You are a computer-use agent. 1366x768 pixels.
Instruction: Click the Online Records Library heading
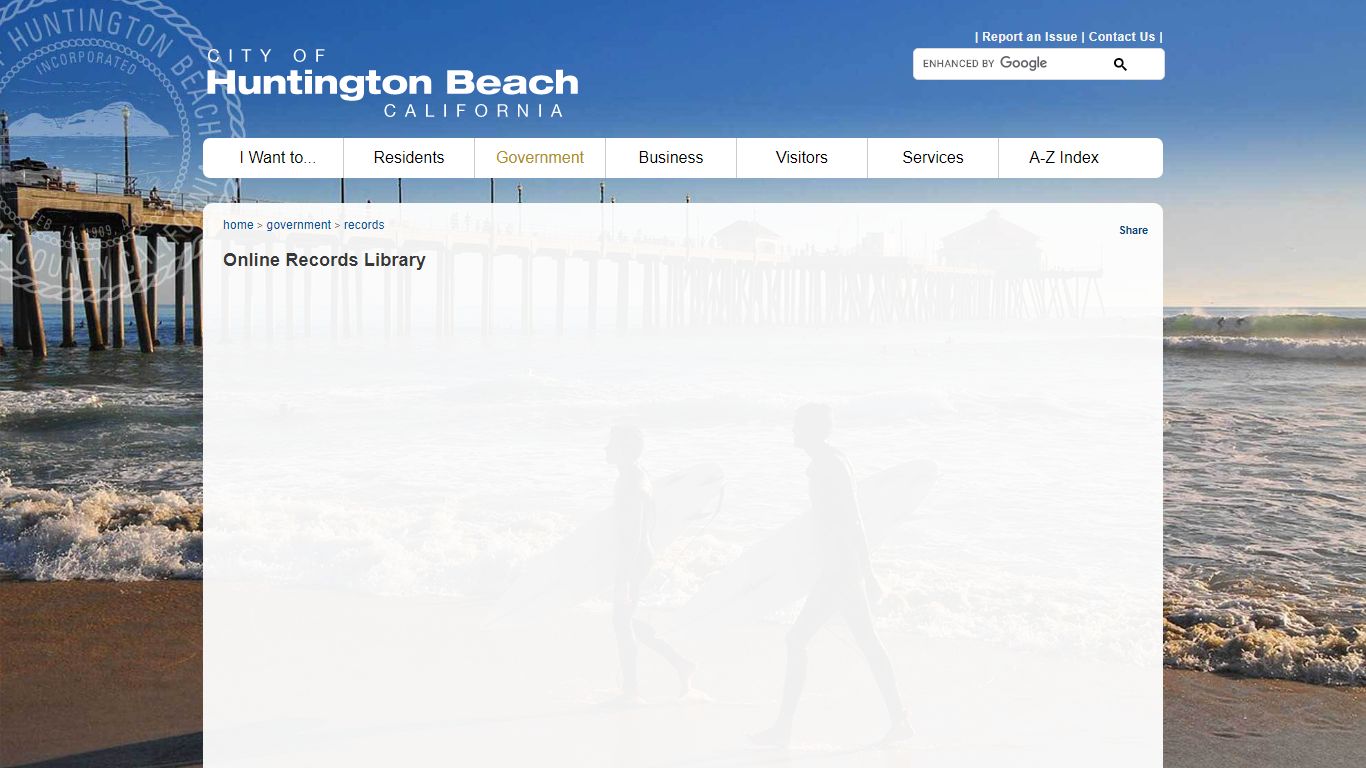coord(324,260)
